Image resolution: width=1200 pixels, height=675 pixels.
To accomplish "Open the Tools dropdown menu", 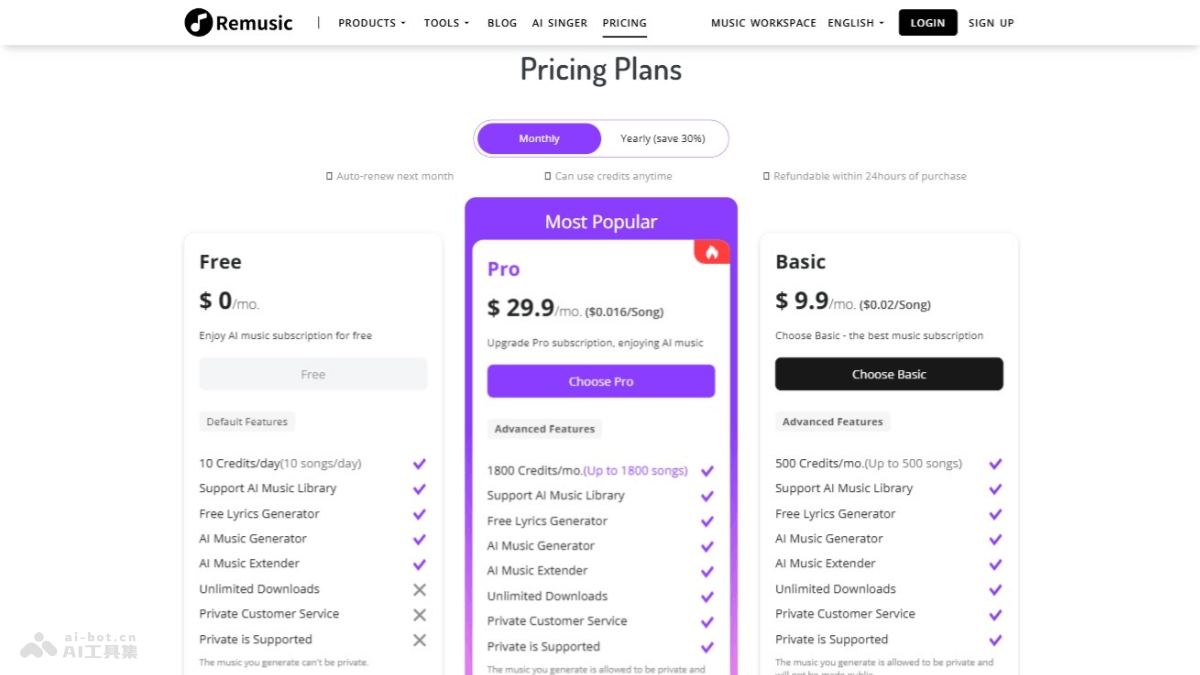I will point(446,23).
